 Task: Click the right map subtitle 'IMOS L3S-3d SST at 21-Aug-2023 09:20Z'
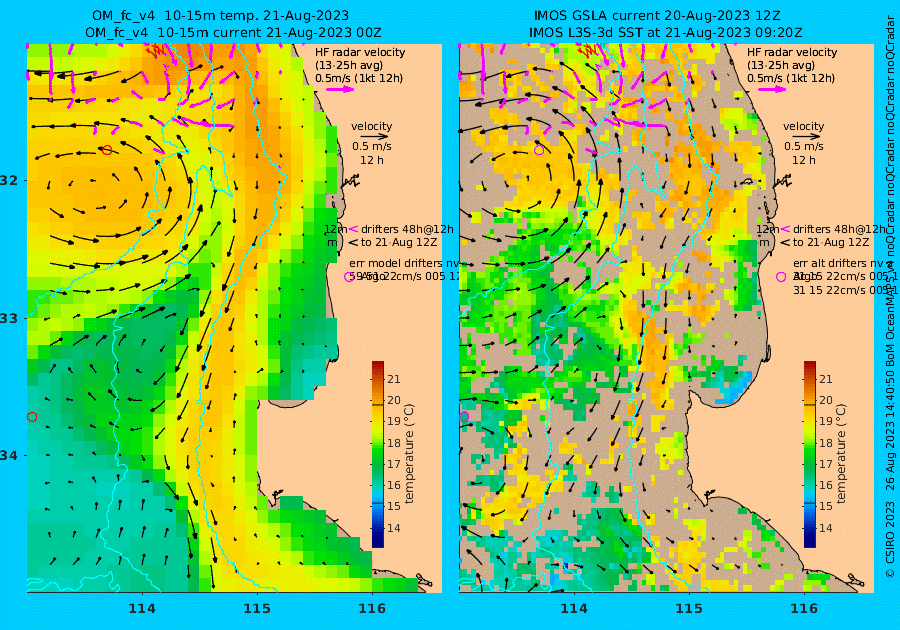coord(666,33)
